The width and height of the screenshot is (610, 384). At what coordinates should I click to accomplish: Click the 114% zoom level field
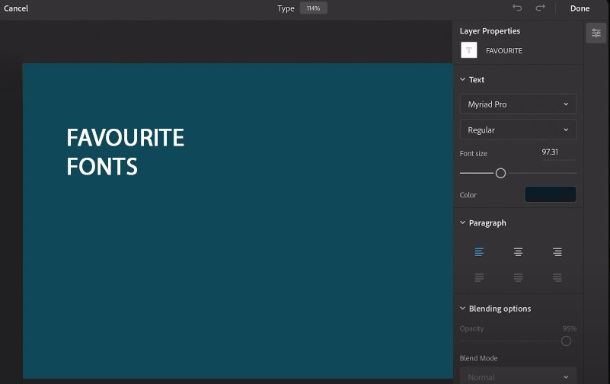313,8
